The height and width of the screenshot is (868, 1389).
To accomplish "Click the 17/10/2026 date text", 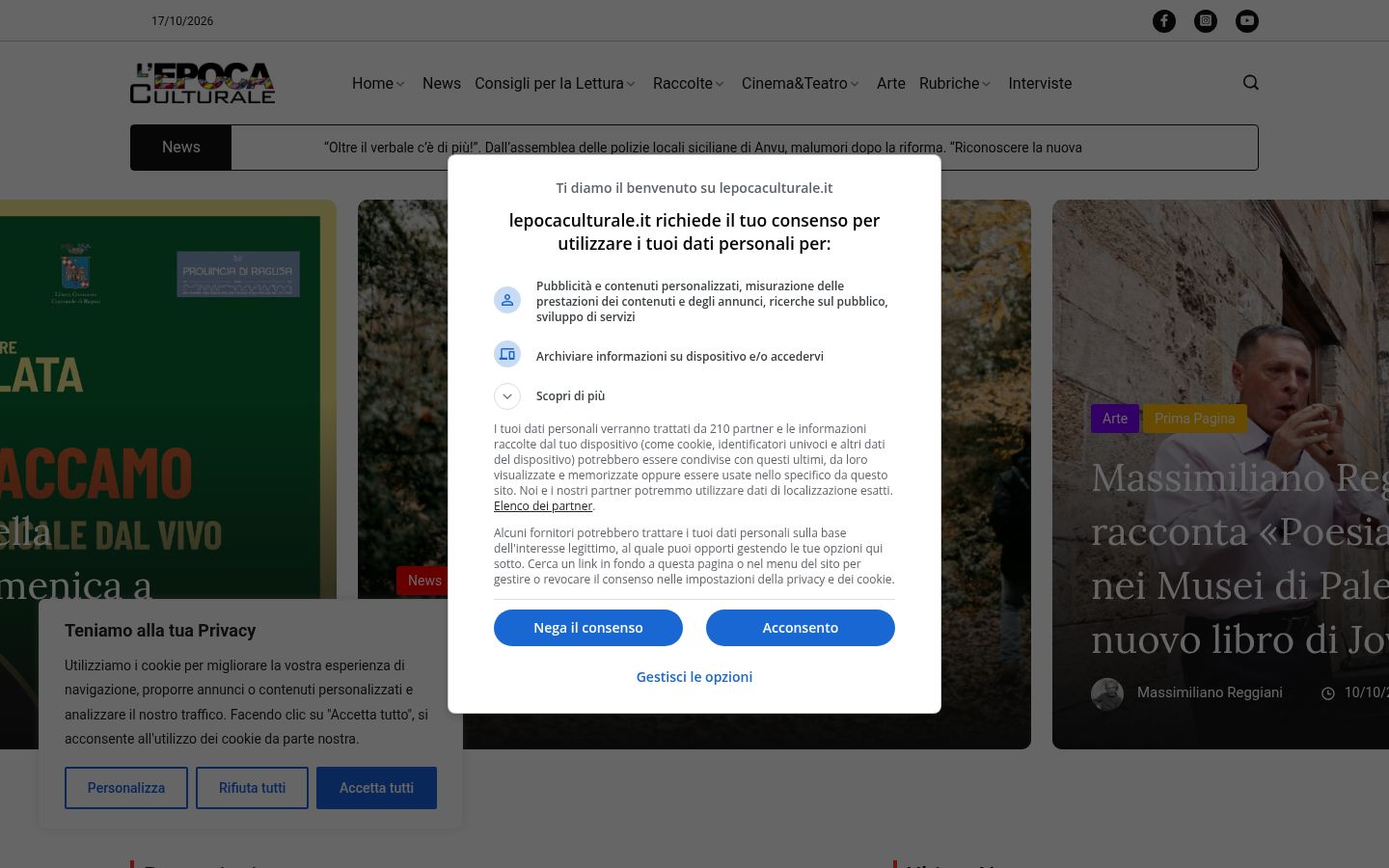I will click(182, 21).
